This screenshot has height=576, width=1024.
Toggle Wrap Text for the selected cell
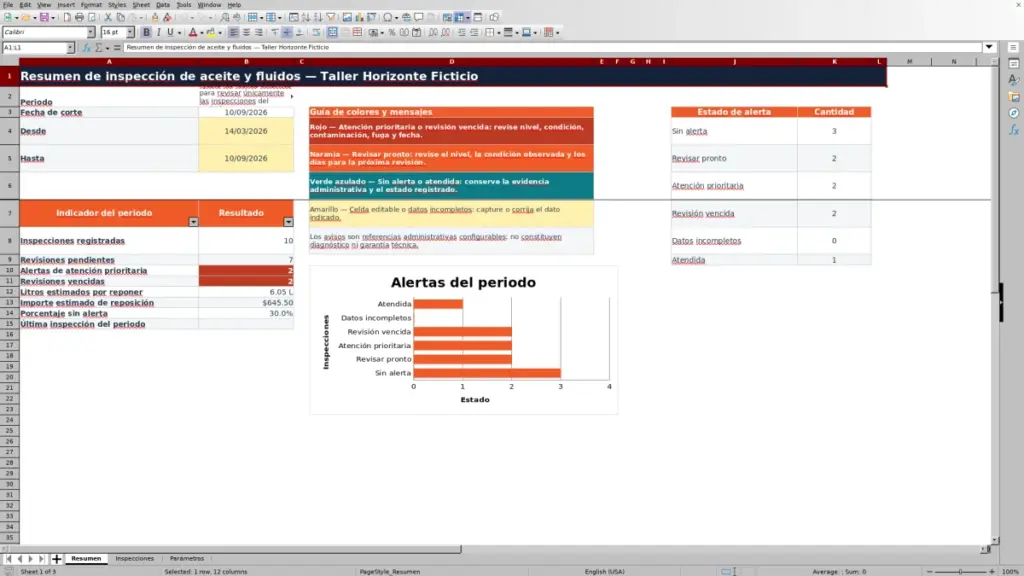pos(316,32)
